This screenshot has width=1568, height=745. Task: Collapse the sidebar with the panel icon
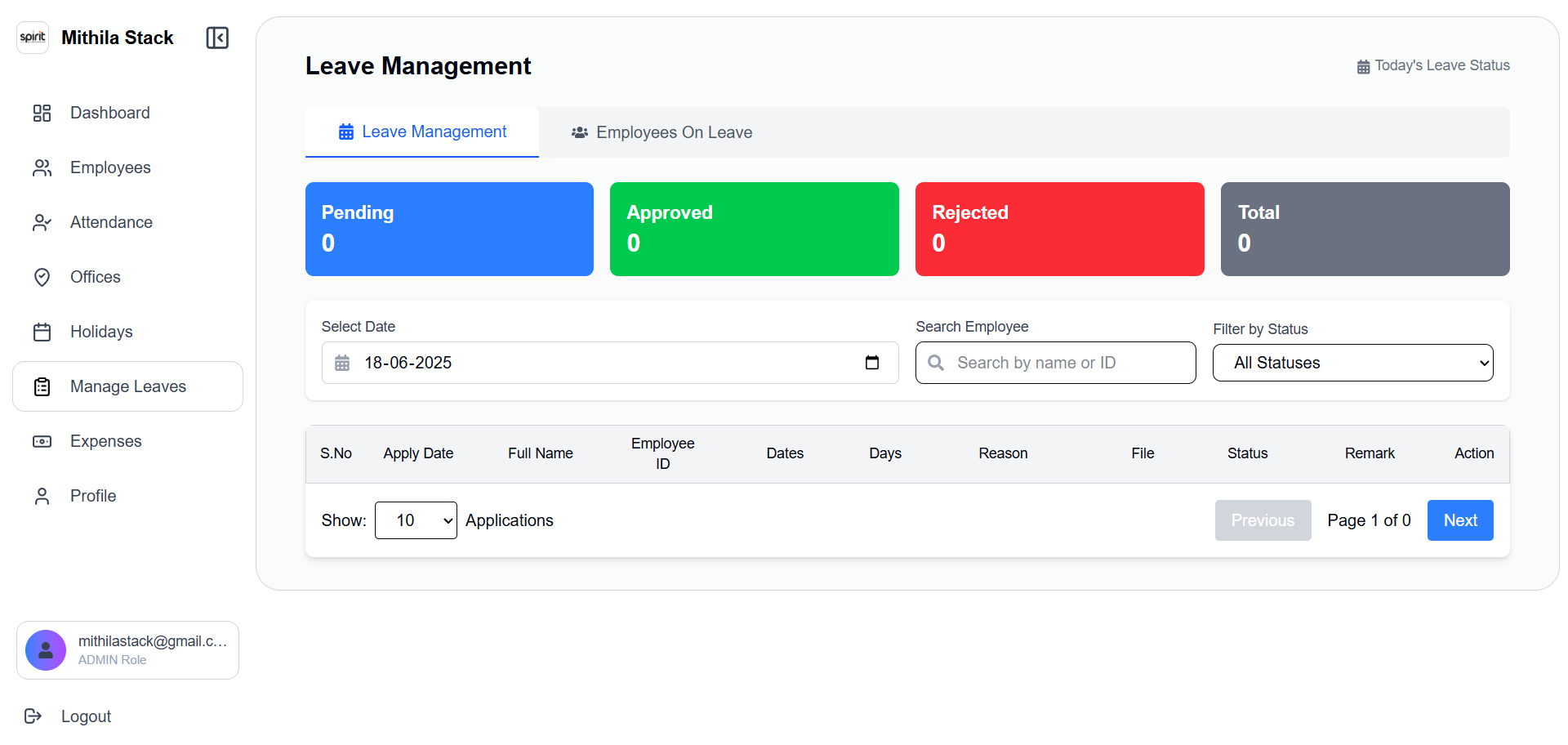(217, 38)
